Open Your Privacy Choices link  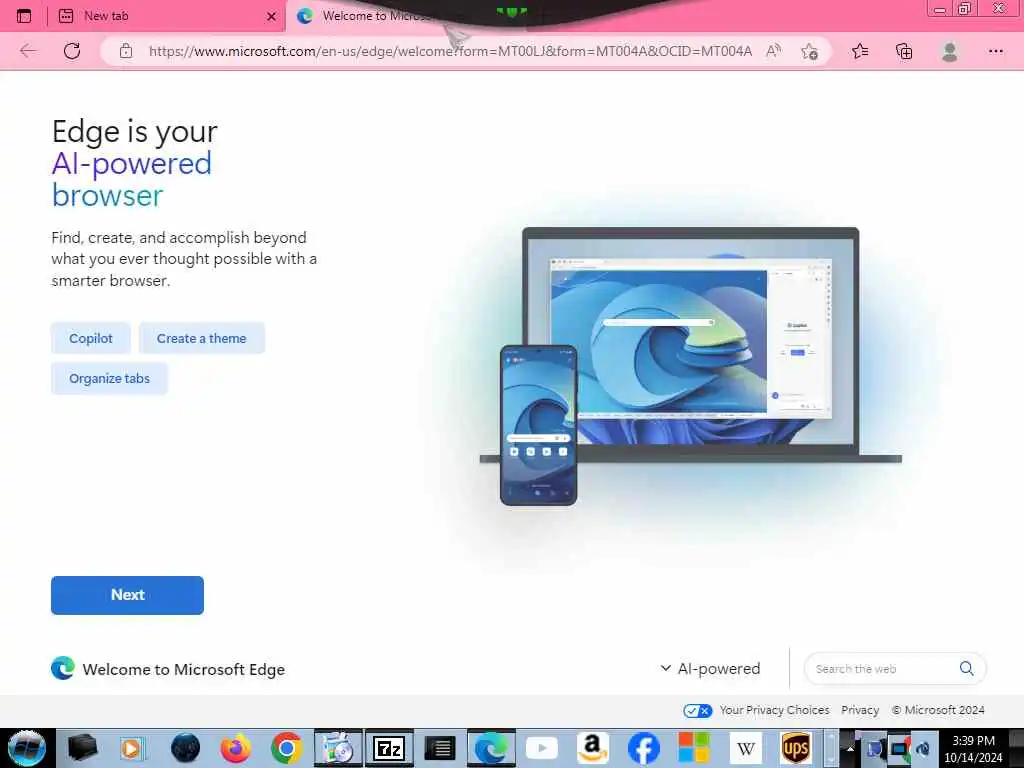click(775, 710)
